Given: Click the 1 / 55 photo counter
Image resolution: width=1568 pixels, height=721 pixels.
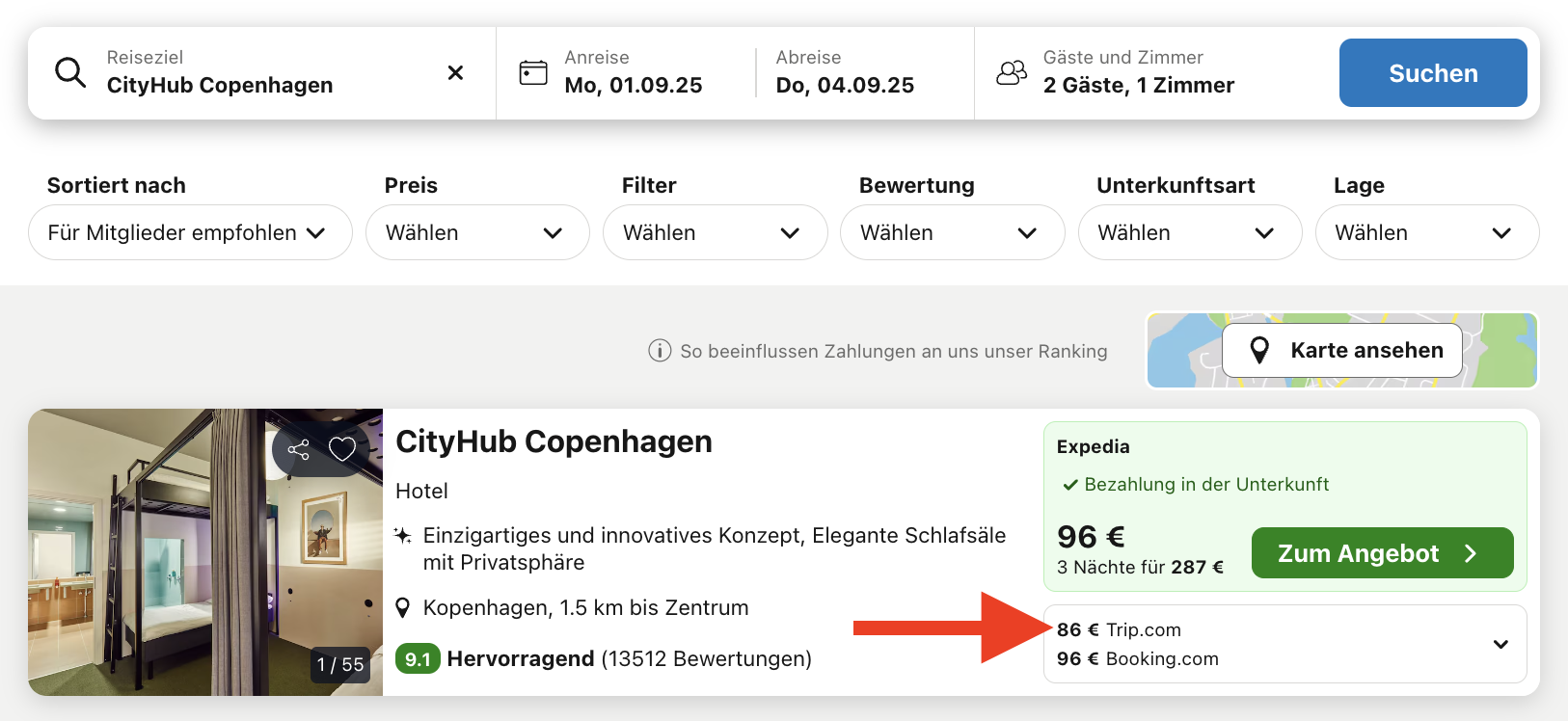Looking at the screenshot, I should (x=340, y=664).
